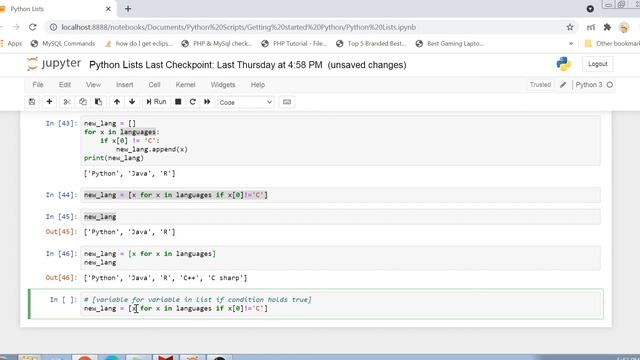Open the cell type Code dropdown
The image size is (640, 360).
(x=246, y=102)
